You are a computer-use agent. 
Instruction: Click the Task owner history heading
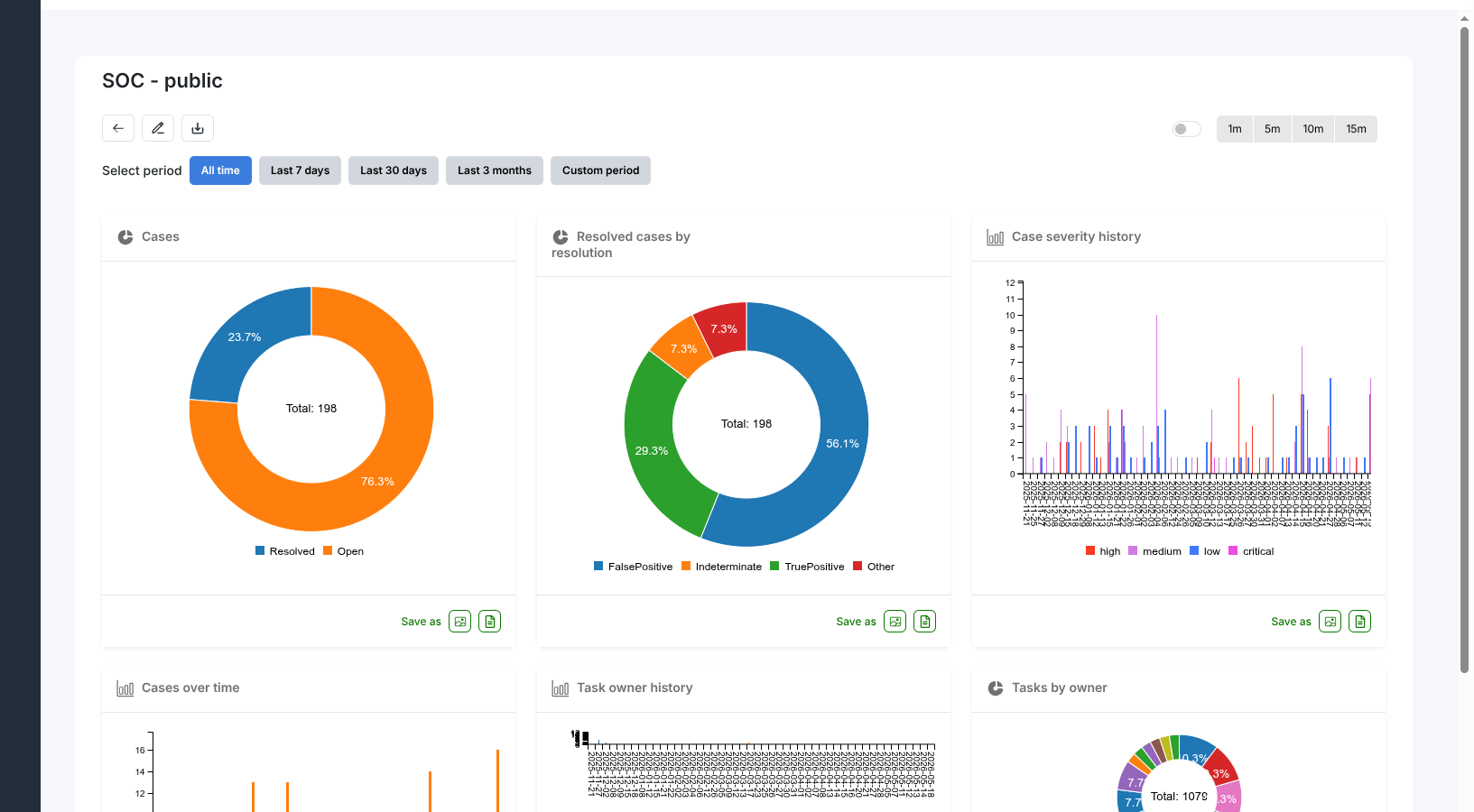[x=635, y=687]
